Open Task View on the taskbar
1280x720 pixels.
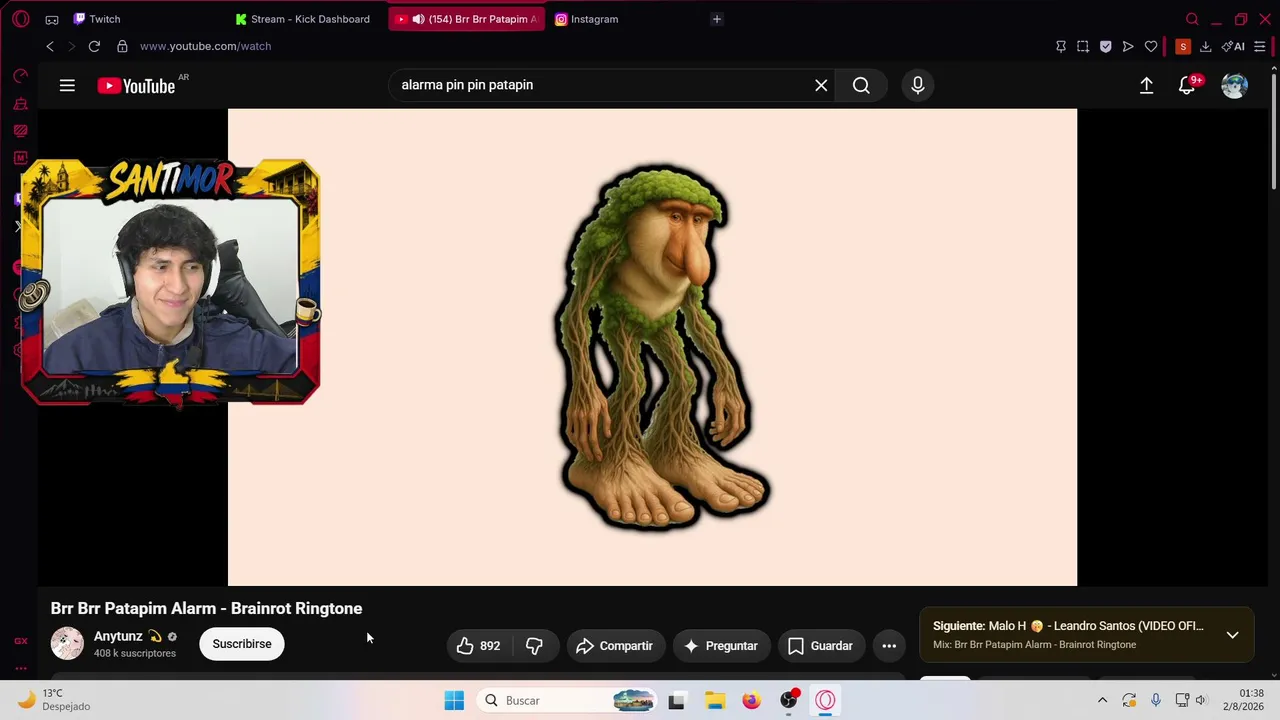(676, 700)
